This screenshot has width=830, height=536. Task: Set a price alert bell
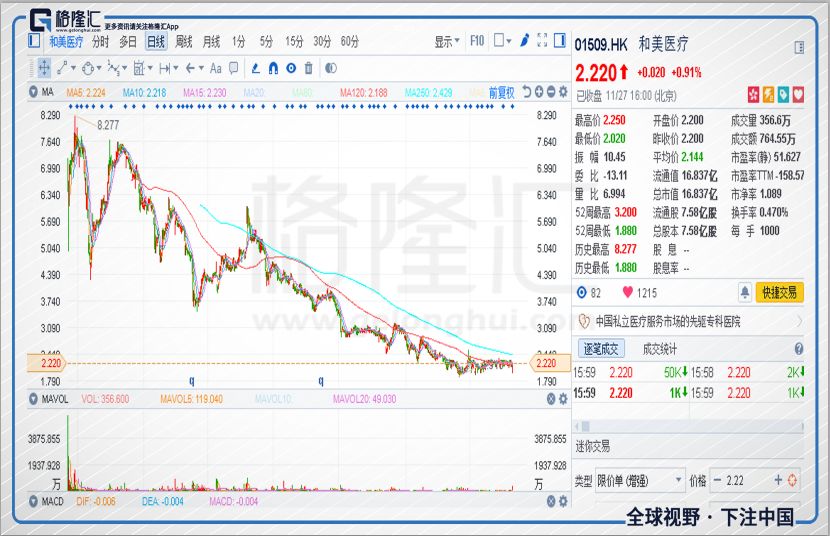(x=745, y=292)
